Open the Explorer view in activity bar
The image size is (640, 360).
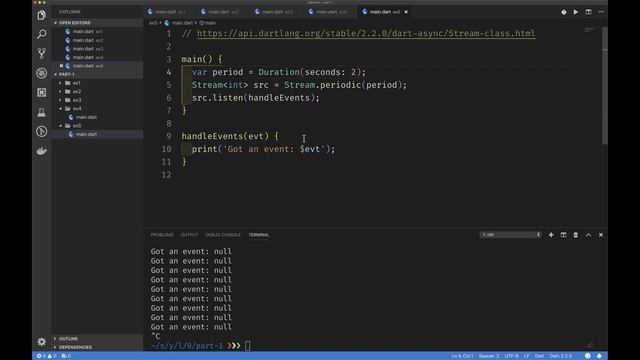[x=41, y=15]
